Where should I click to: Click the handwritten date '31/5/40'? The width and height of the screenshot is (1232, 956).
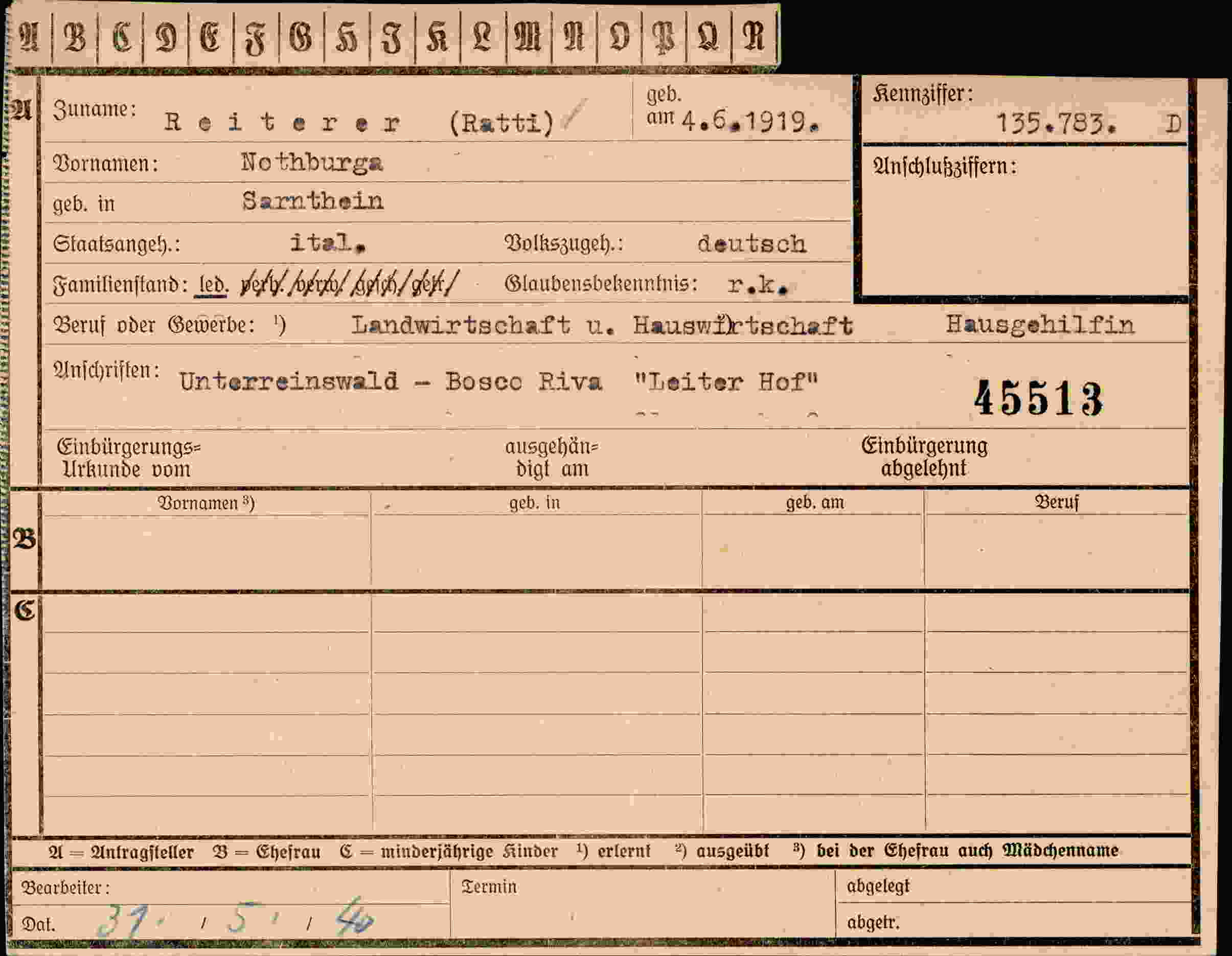pyautogui.click(x=236, y=920)
